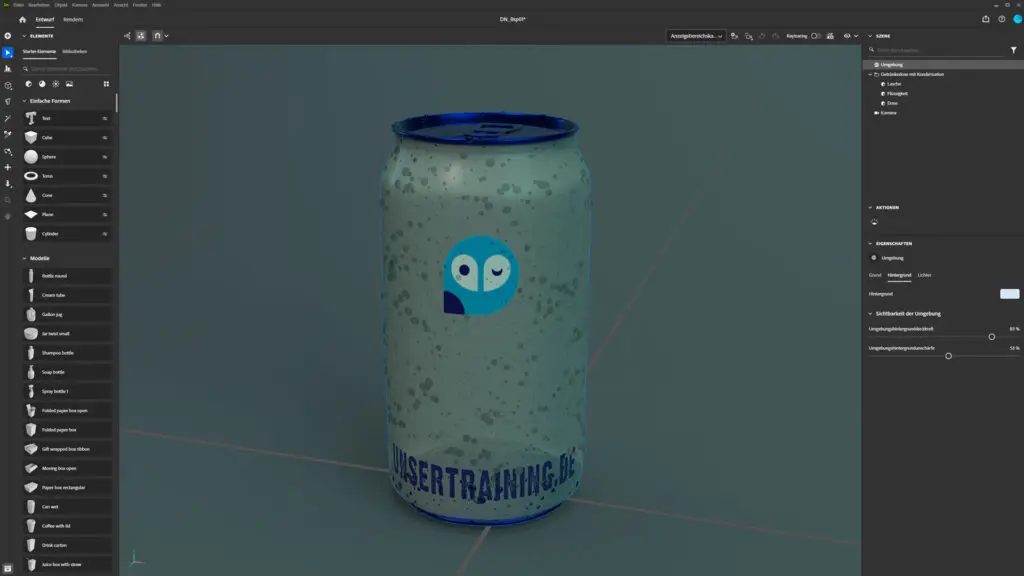The width and height of the screenshot is (1024, 576).
Task: Collapse the Aktionen section
Action: (870, 208)
